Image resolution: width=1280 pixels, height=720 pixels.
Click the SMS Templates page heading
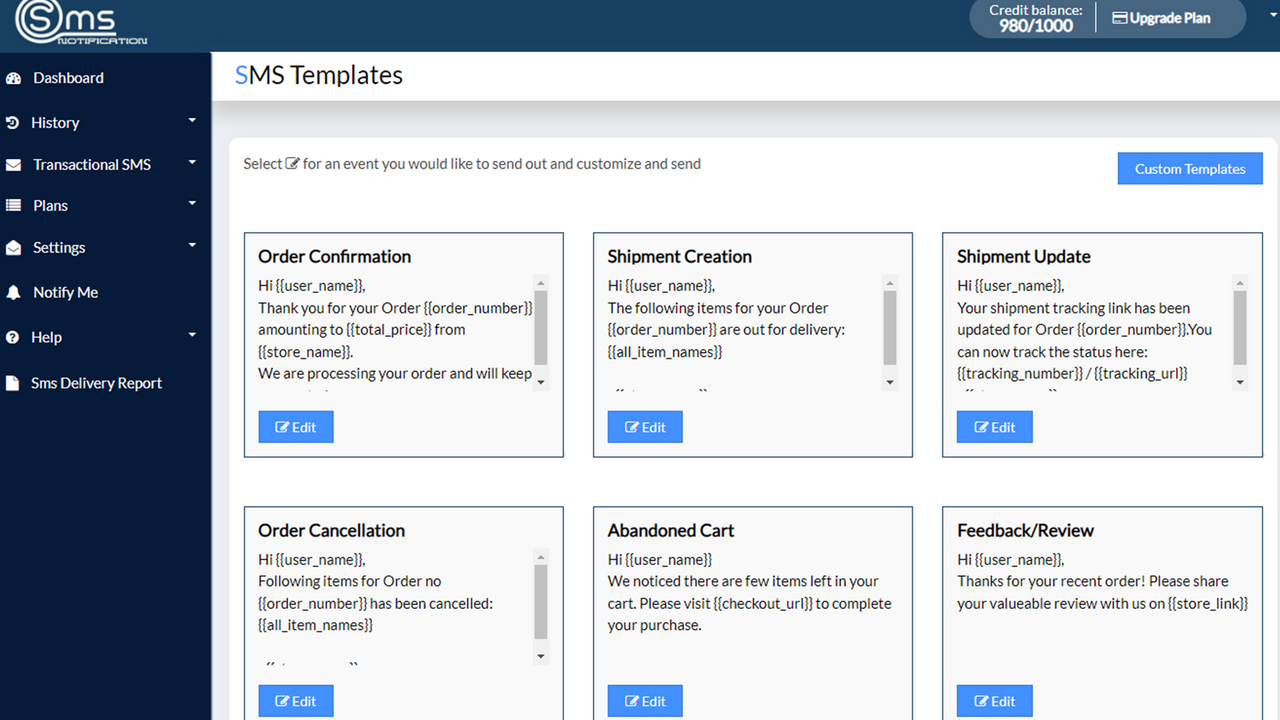pos(319,75)
